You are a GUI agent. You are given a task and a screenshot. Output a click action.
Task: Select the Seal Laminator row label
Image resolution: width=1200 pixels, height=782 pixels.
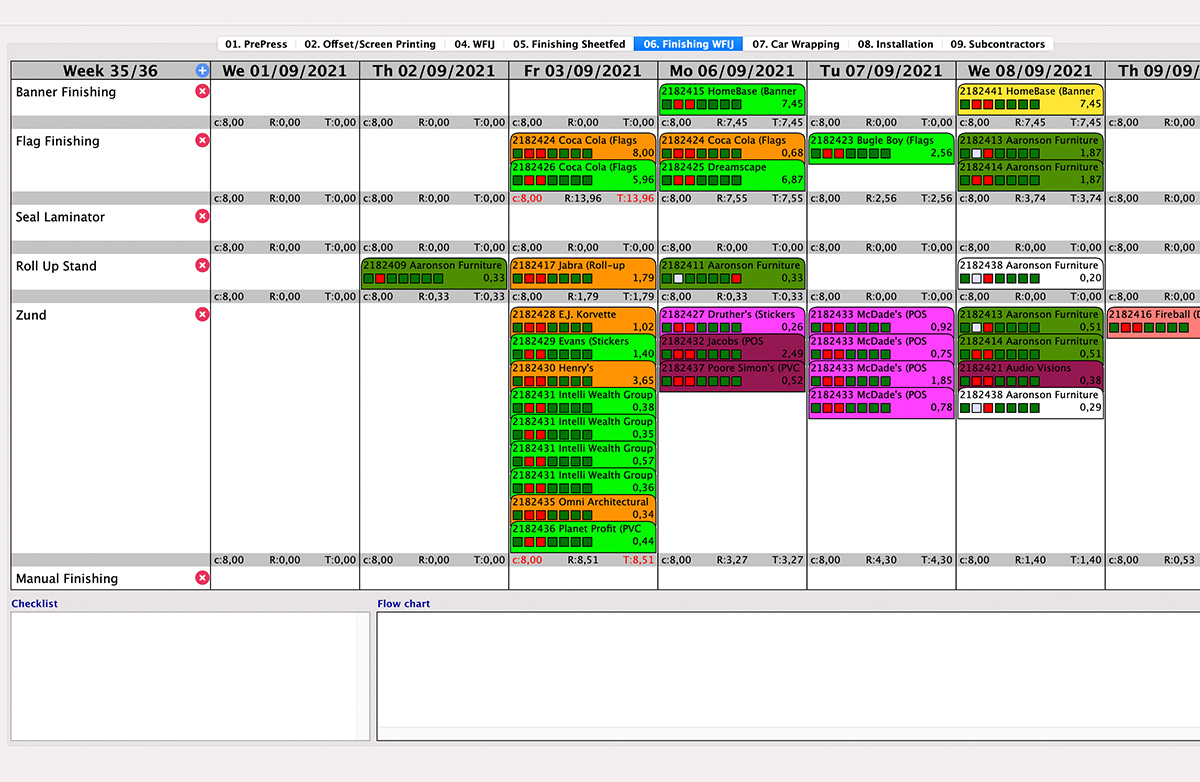point(60,217)
